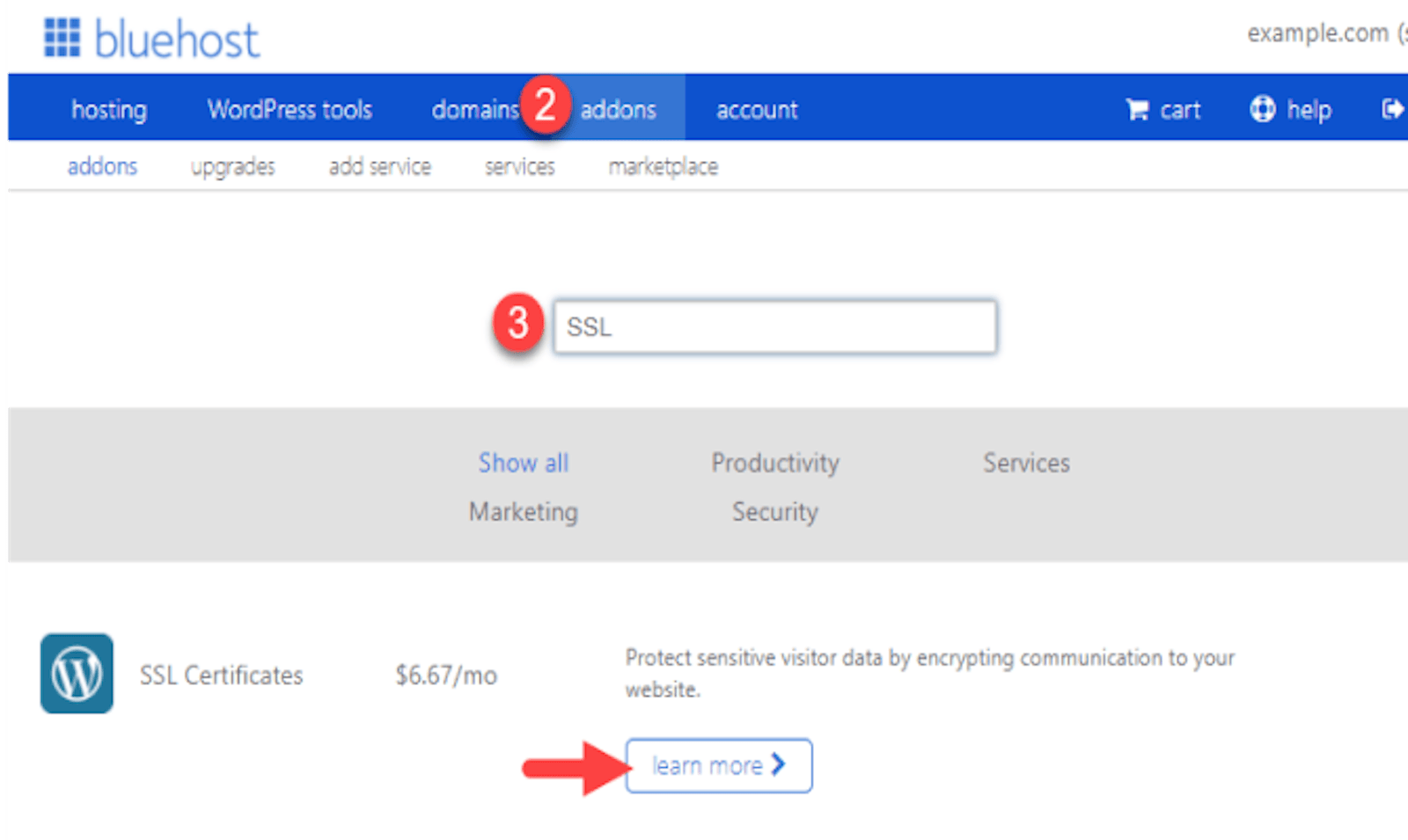Open the account menu
The image size is (1408, 840).
[x=757, y=110]
